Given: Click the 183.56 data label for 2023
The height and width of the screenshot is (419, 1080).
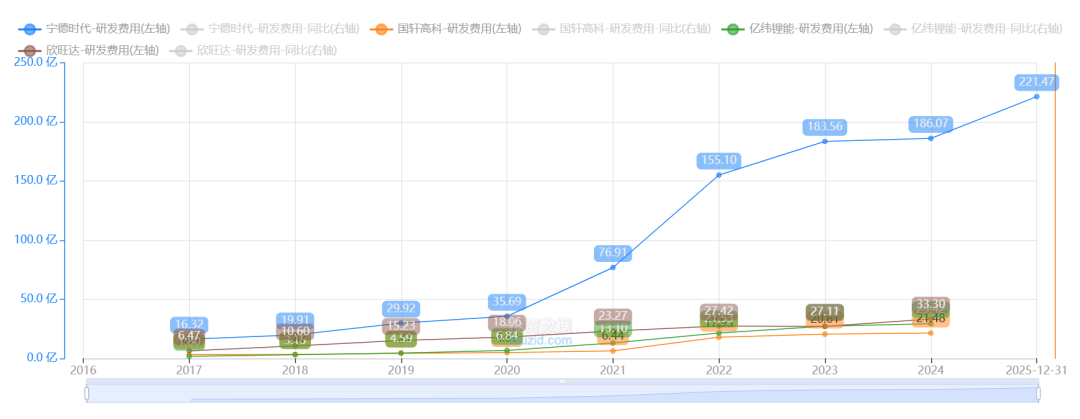Looking at the screenshot, I should click(x=824, y=127).
